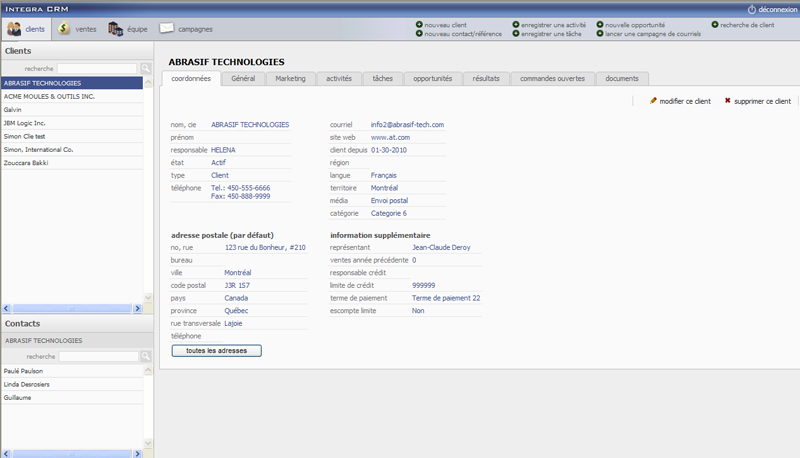This screenshot has width=800, height=458.
Task: Click the Contacts search magnifier icon
Action: click(145, 356)
